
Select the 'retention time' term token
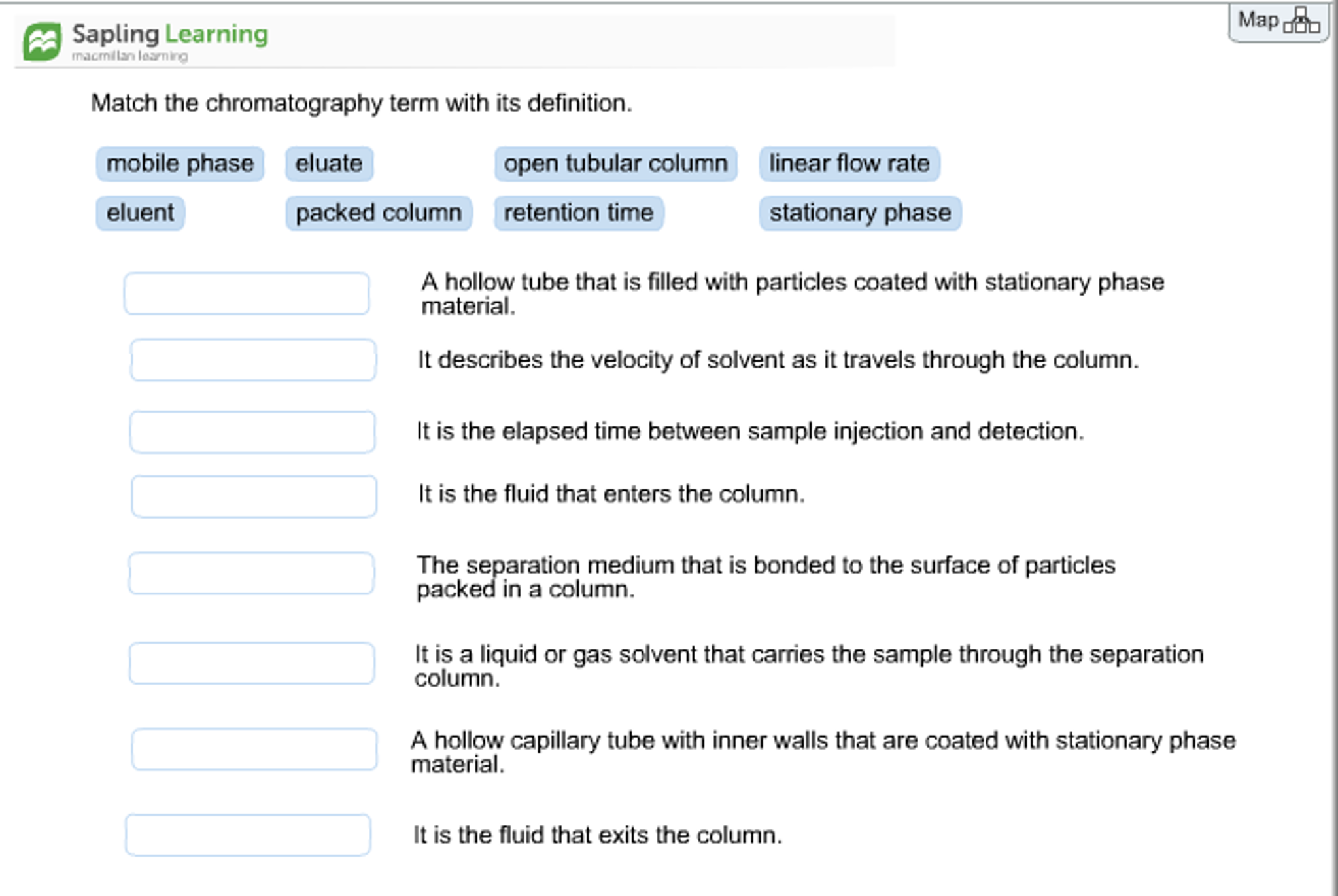(578, 212)
